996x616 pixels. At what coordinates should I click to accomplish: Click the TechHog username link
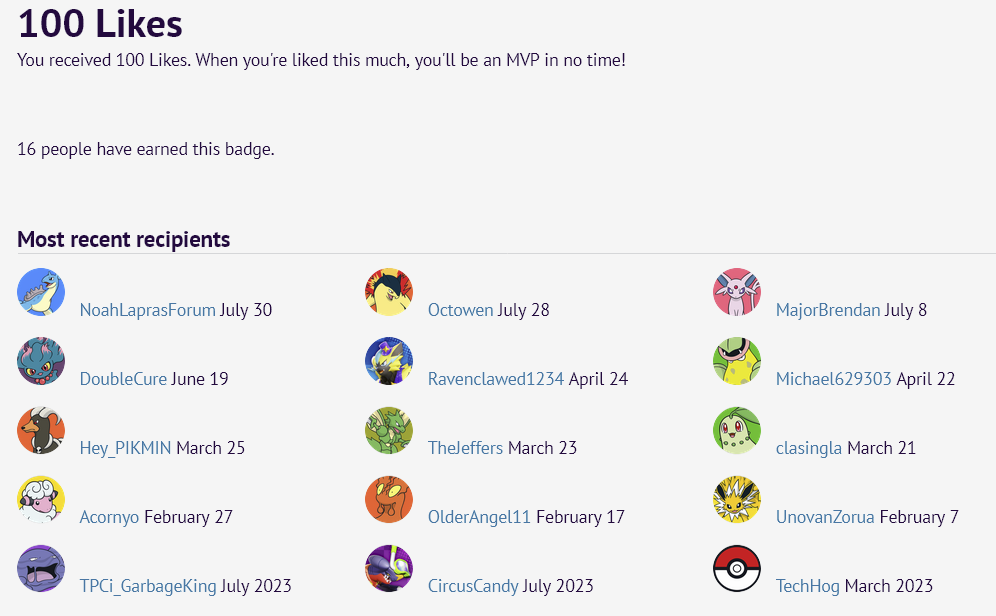[x=807, y=586]
